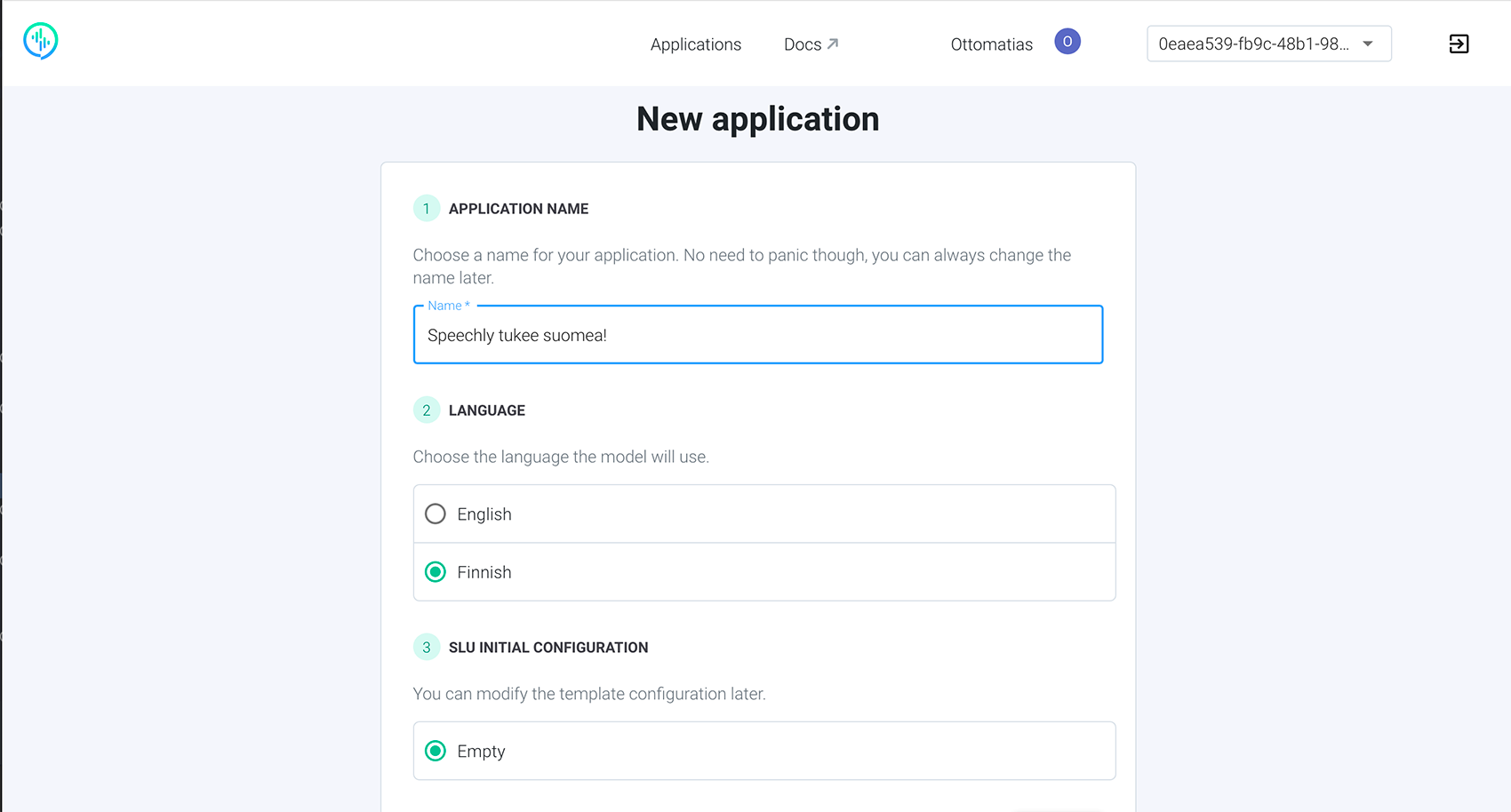This screenshot has height=812, width=1511.
Task: Click the "APPLICATION NAME" section heading
Action: click(518, 209)
